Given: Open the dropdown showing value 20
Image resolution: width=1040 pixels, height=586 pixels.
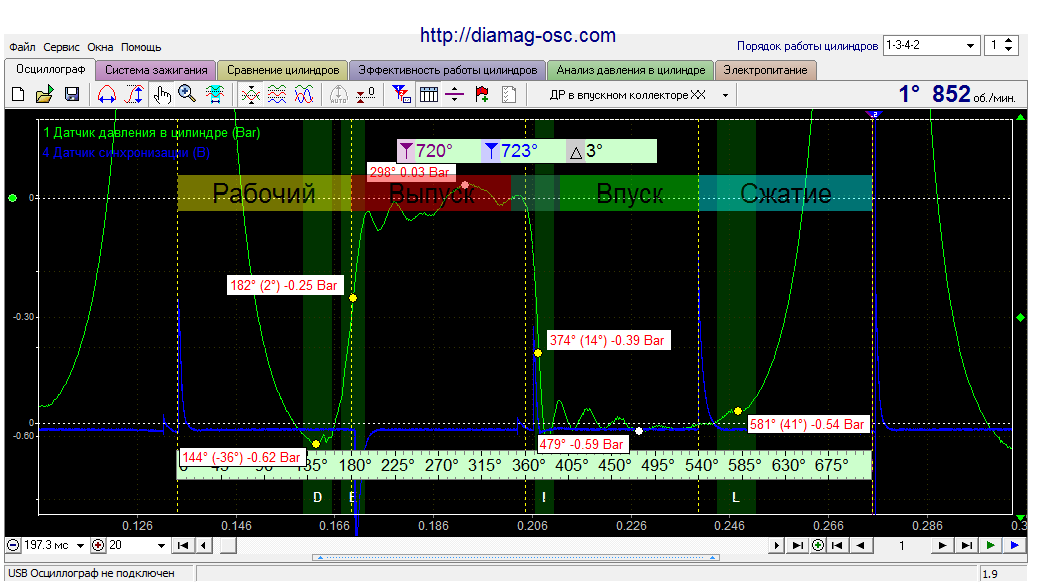Looking at the screenshot, I should [161, 546].
